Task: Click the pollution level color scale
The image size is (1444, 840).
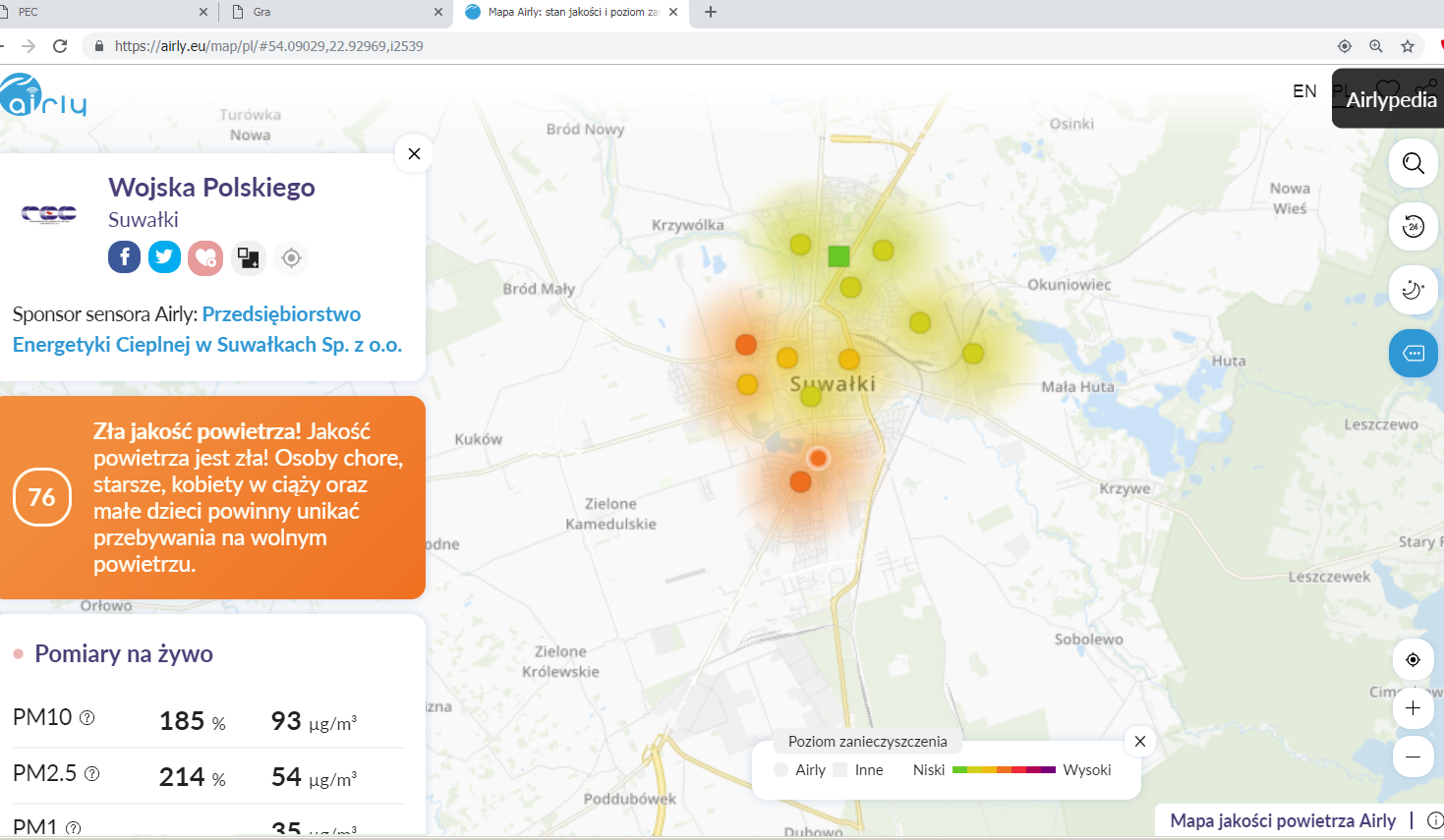Action: [x=1003, y=770]
